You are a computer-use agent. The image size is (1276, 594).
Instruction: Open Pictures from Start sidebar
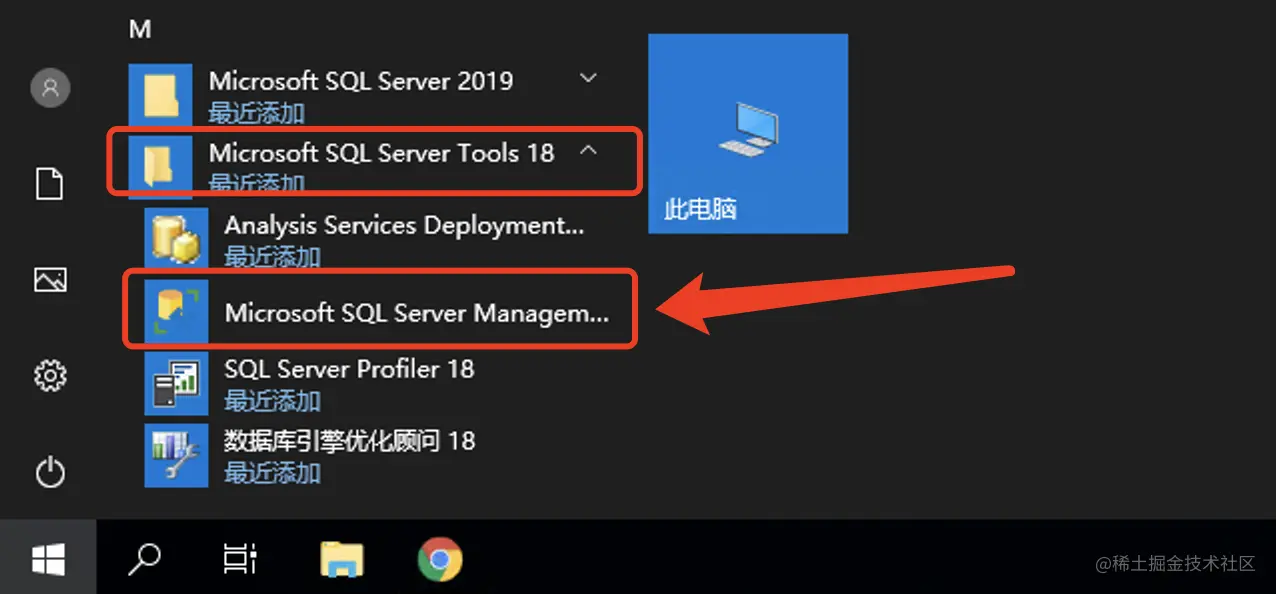[x=50, y=280]
